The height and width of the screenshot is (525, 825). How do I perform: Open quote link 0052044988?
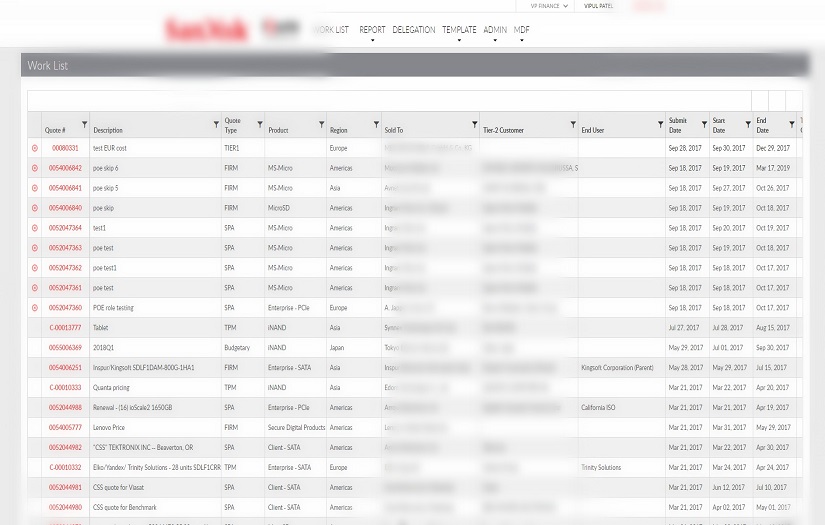tap(65, 408)
